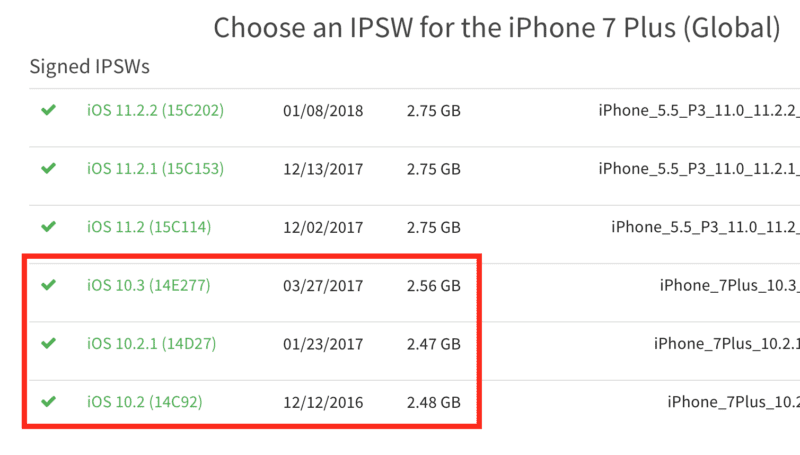Click the green checkmark beside iOS 10.2.1

coord(48,343)
